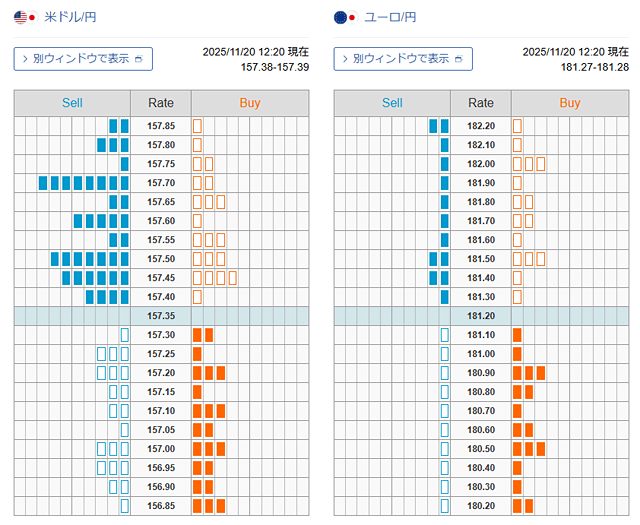Screen dimensions: 640x525
Task: Click the 157.70 rate cell
Action: coord(161,183)
